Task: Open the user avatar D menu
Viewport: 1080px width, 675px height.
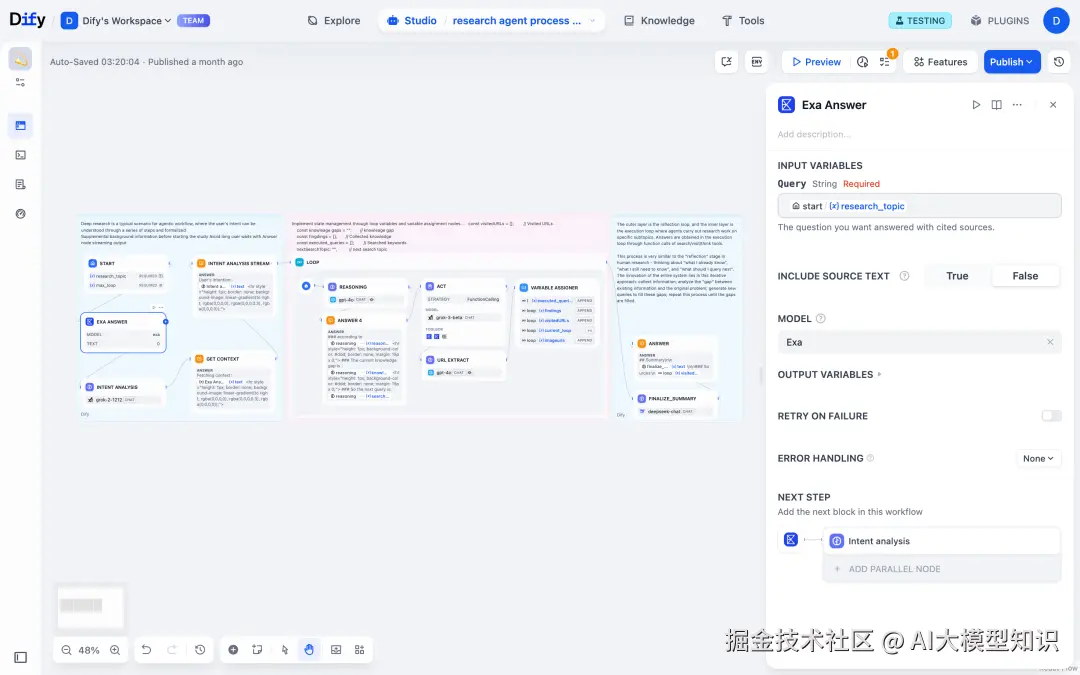Action: point(1056,21)
